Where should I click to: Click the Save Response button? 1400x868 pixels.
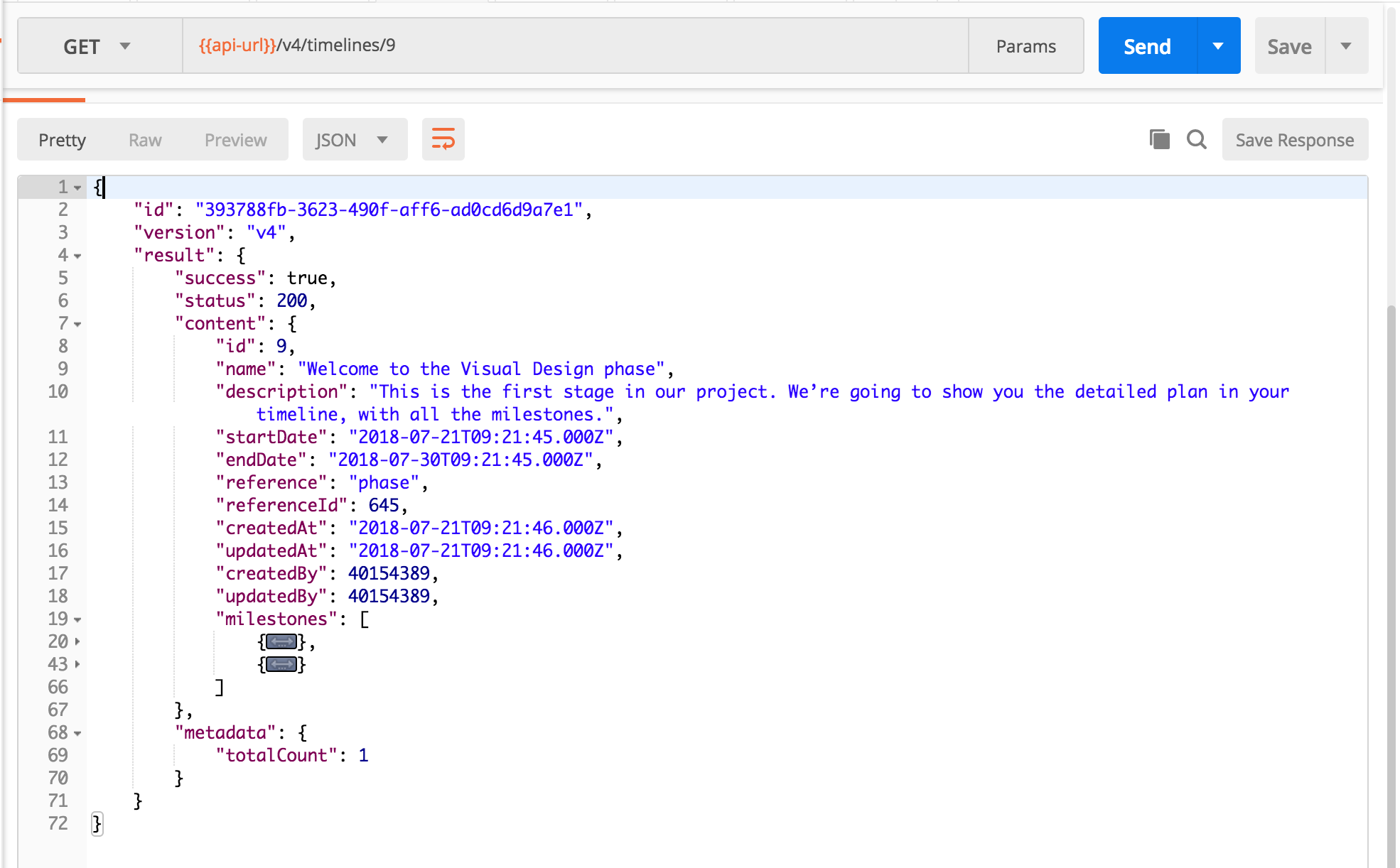click(x=1294, y=140)
